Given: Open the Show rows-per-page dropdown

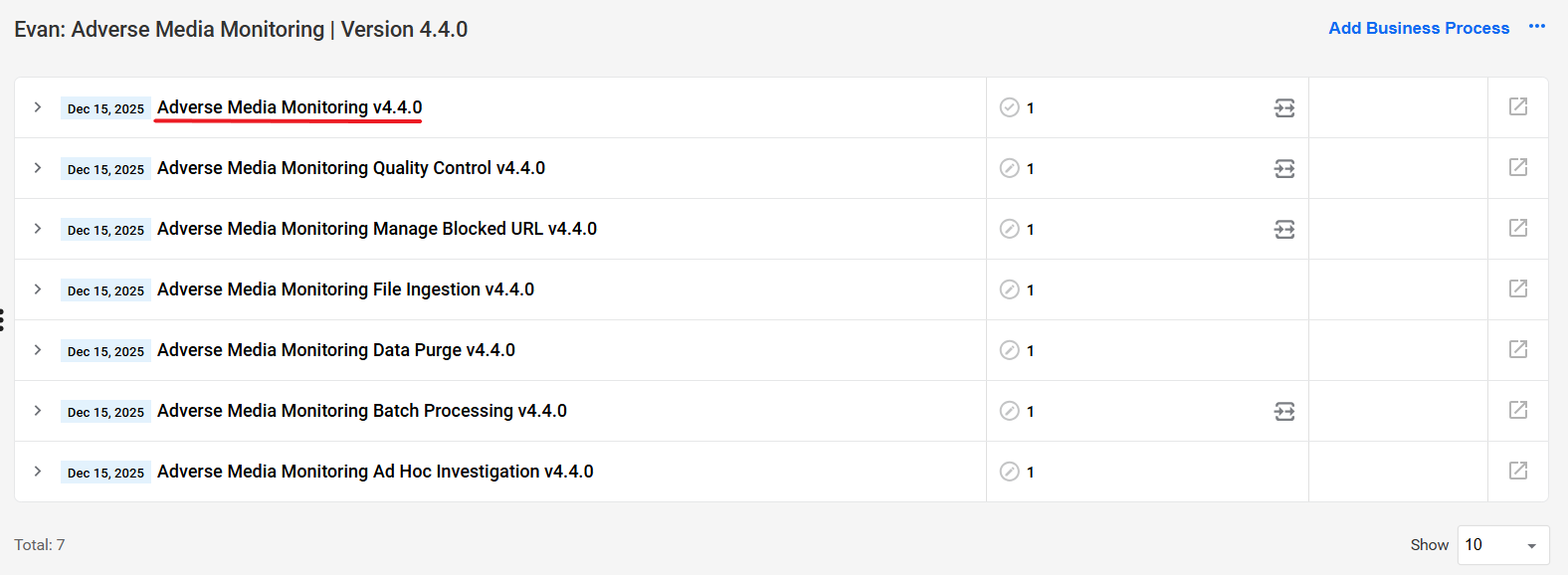Looking at the screenshot, I should pos(1503,545).
